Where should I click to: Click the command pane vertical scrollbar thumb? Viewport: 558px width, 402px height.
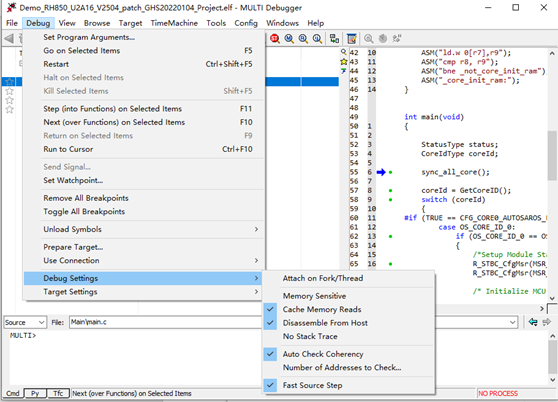[552, 356]
